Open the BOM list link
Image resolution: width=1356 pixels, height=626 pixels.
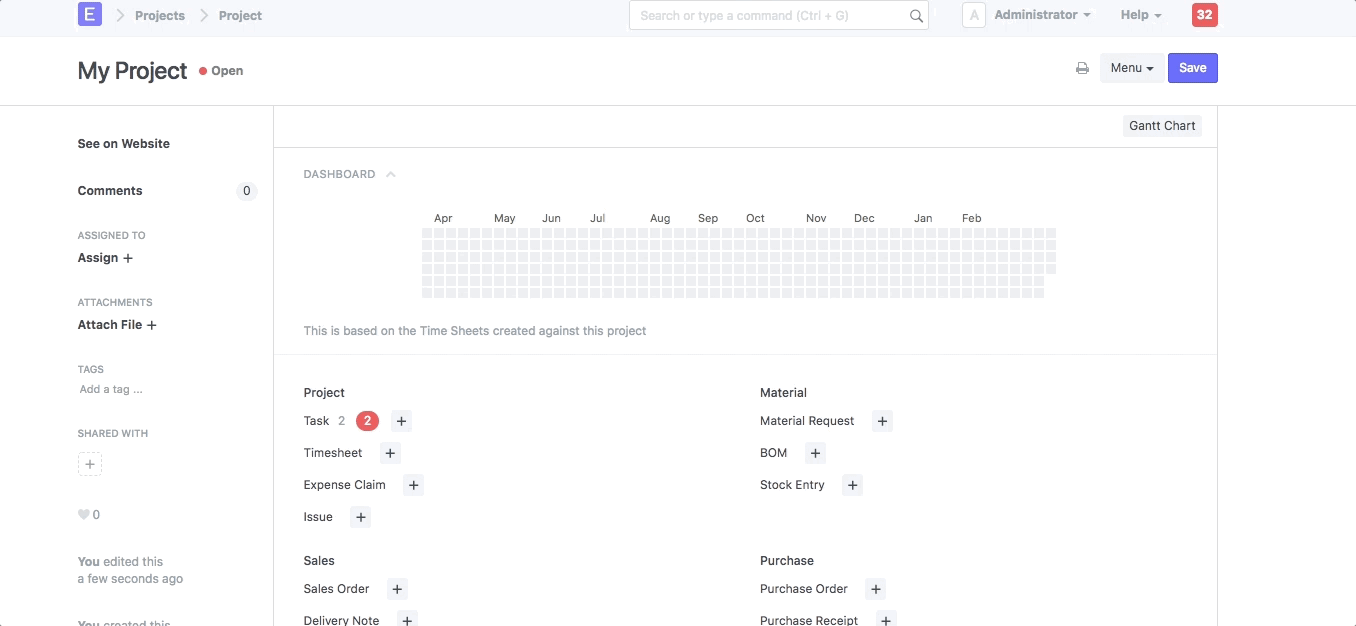click(x=774, y=453)
